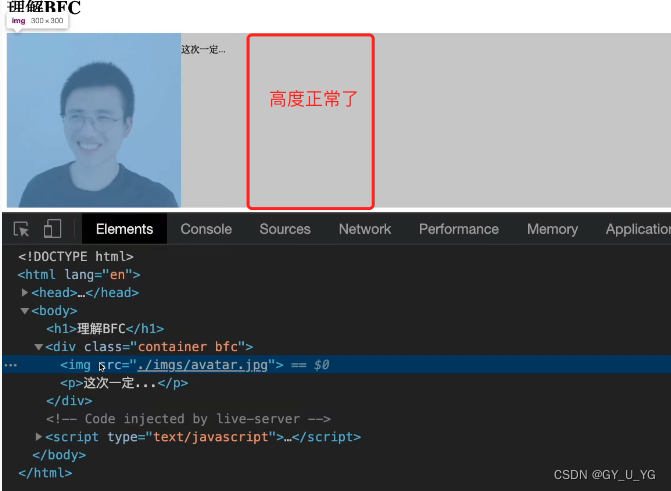
Task: Select the DOCTYPE html line
Action: click(76, 256)
